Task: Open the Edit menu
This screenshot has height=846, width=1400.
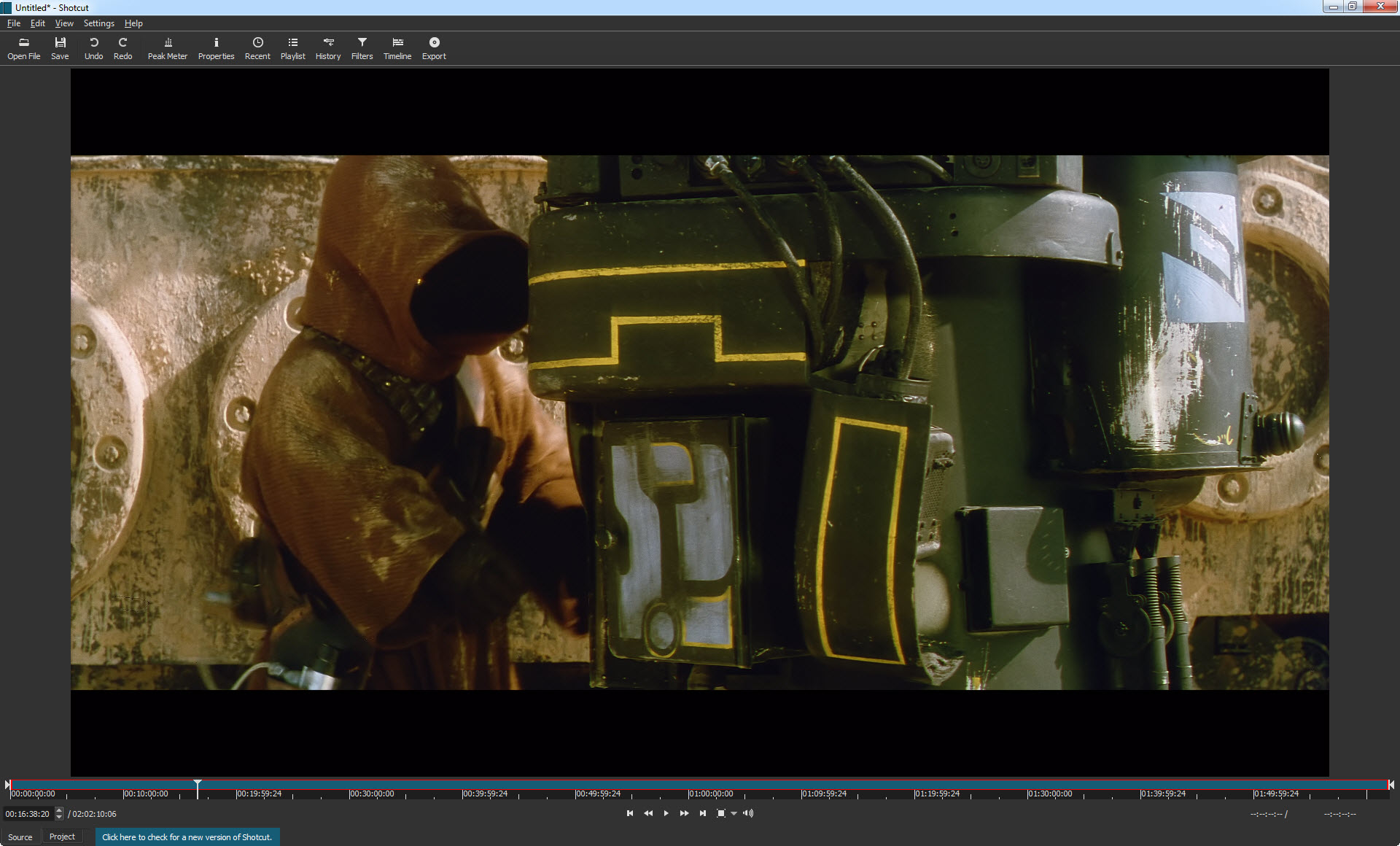Action: [38, 23]
